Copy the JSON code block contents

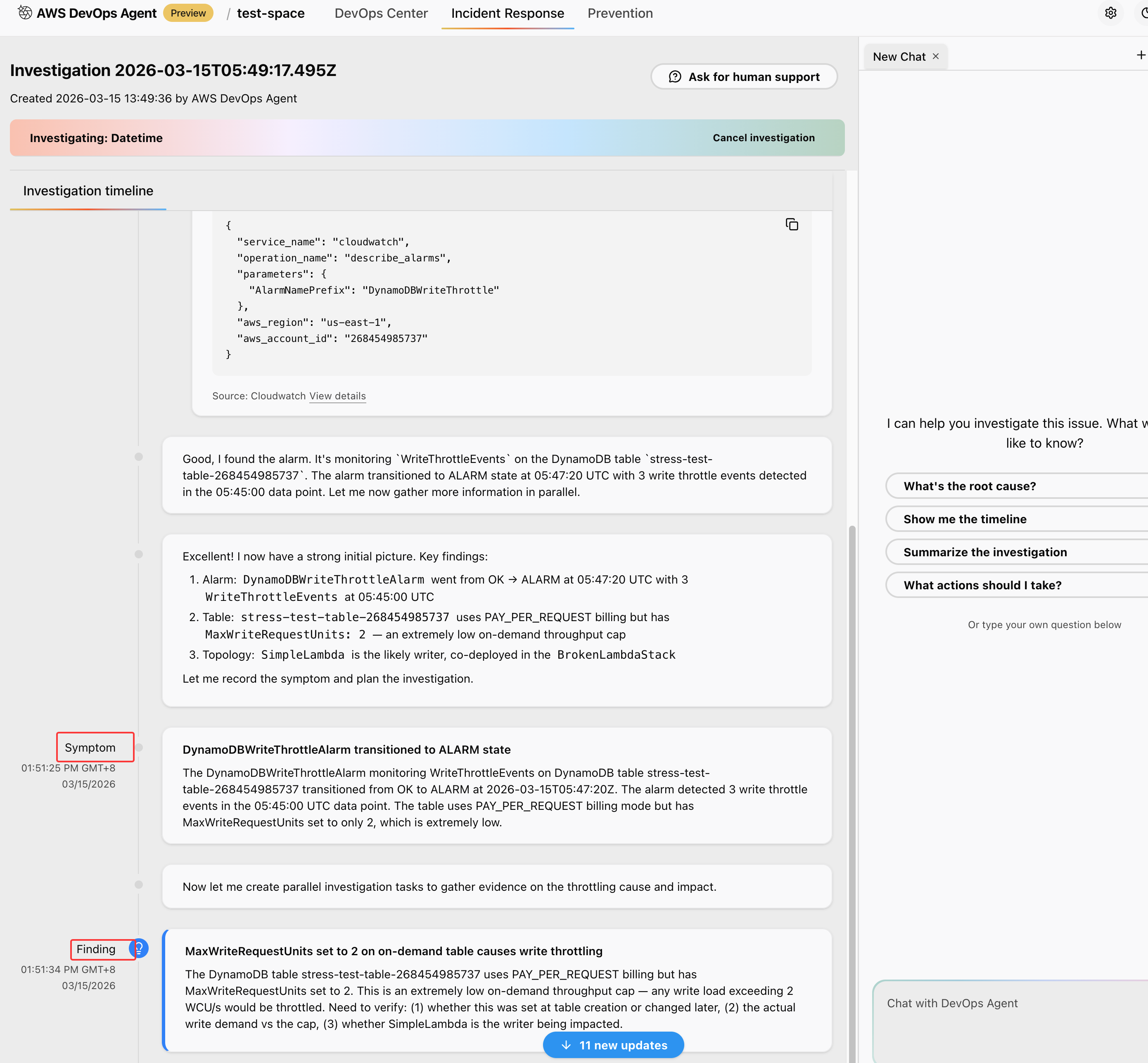pos(791,224)
